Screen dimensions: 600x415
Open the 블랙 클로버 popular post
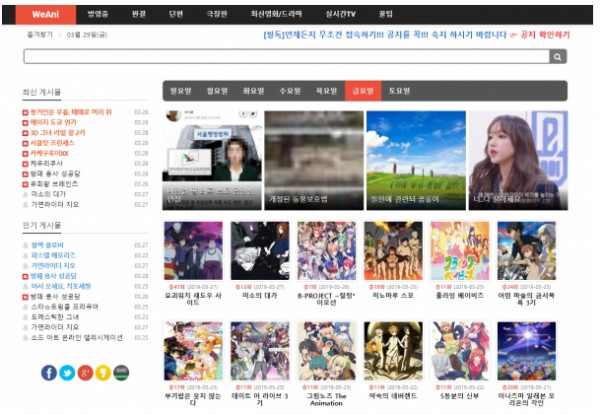[x=47, y=245]
